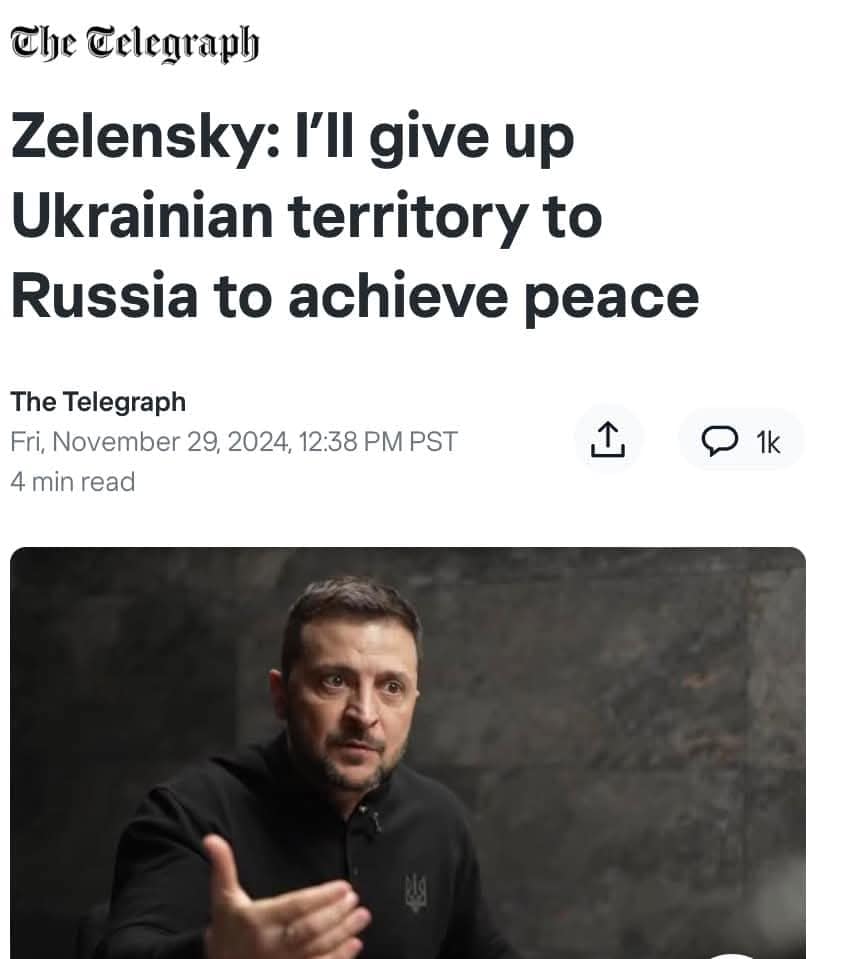Open comments via the speech bubble icon
The image size is (856, 959).
tap(718, 441)
